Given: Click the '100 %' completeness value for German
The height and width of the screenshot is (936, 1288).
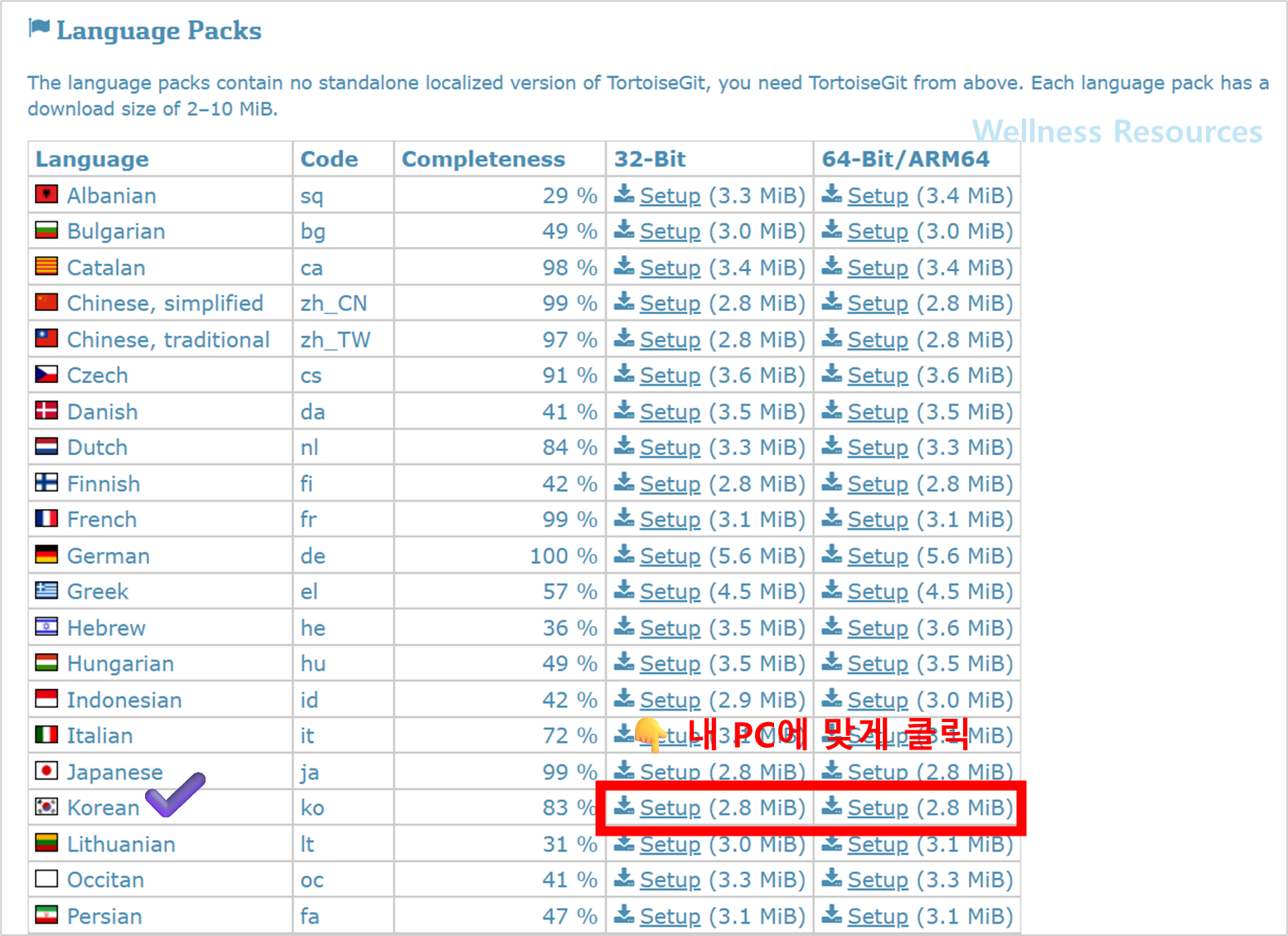Looking at the screenshot, I should 564,556.
